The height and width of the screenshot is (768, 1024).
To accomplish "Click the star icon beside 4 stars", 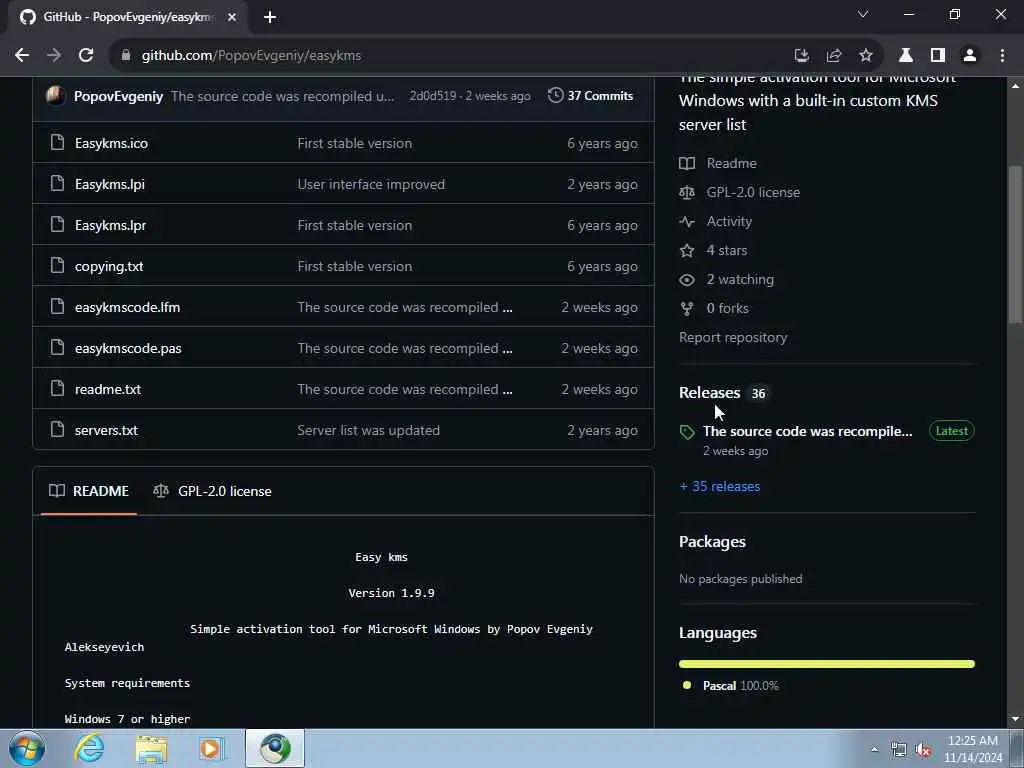I will click(x=686, y=250).
